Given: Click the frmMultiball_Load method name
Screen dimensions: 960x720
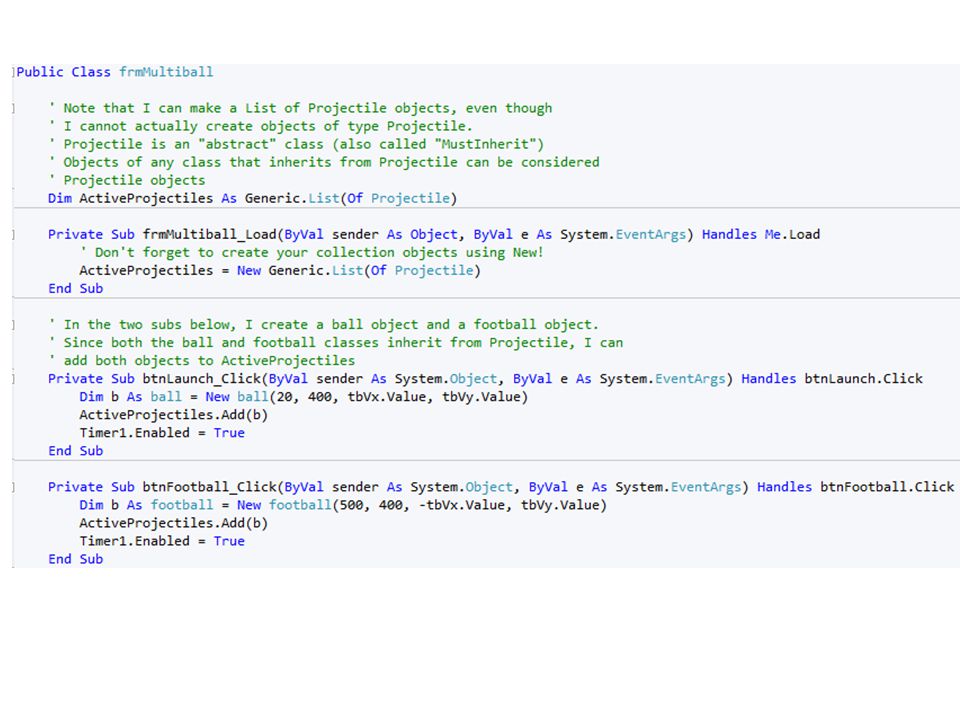Looking at the screenshot, I should (x=209, y=234).
